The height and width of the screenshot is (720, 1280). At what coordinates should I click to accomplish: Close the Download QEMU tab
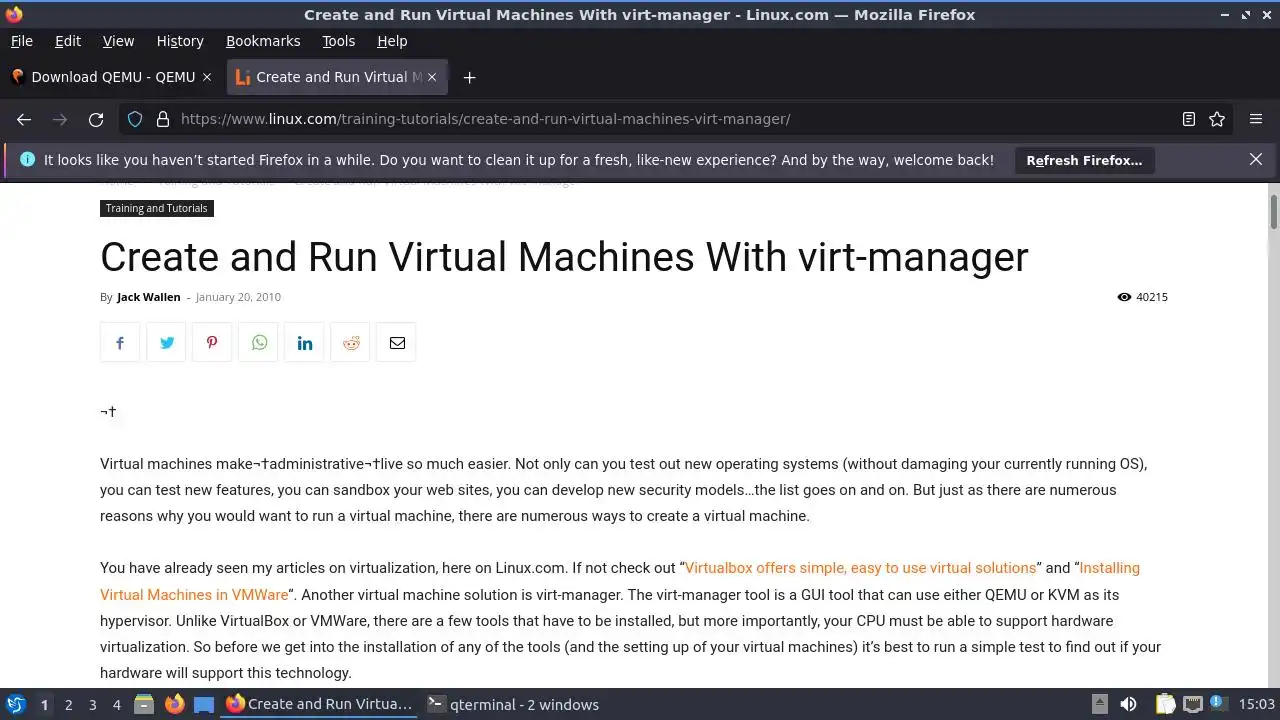(207, 77)
